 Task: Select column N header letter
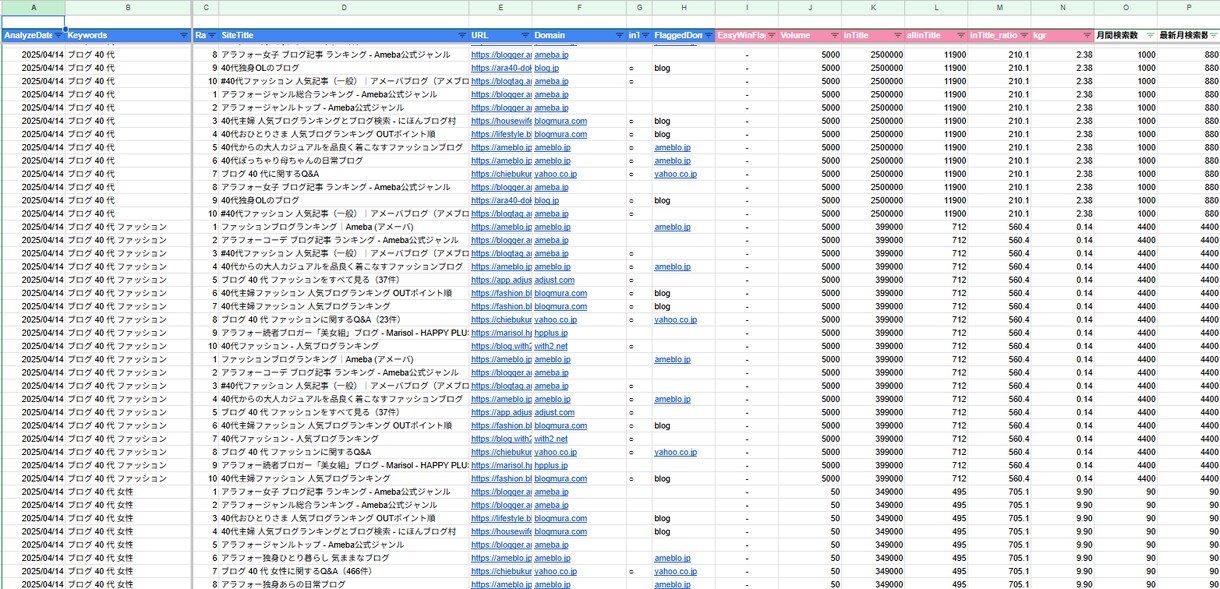(1062, 7)
